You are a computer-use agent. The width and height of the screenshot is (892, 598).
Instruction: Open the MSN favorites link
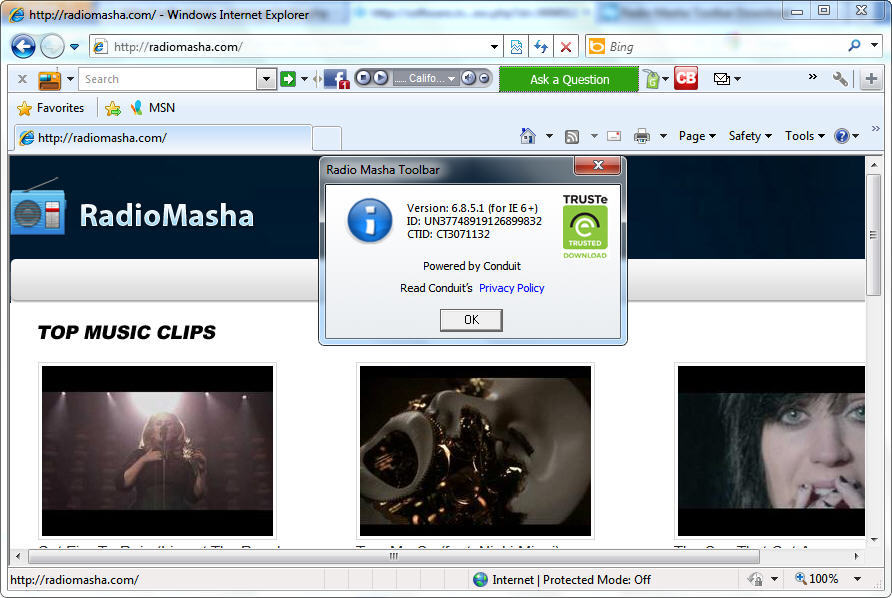tap(152, 108)
